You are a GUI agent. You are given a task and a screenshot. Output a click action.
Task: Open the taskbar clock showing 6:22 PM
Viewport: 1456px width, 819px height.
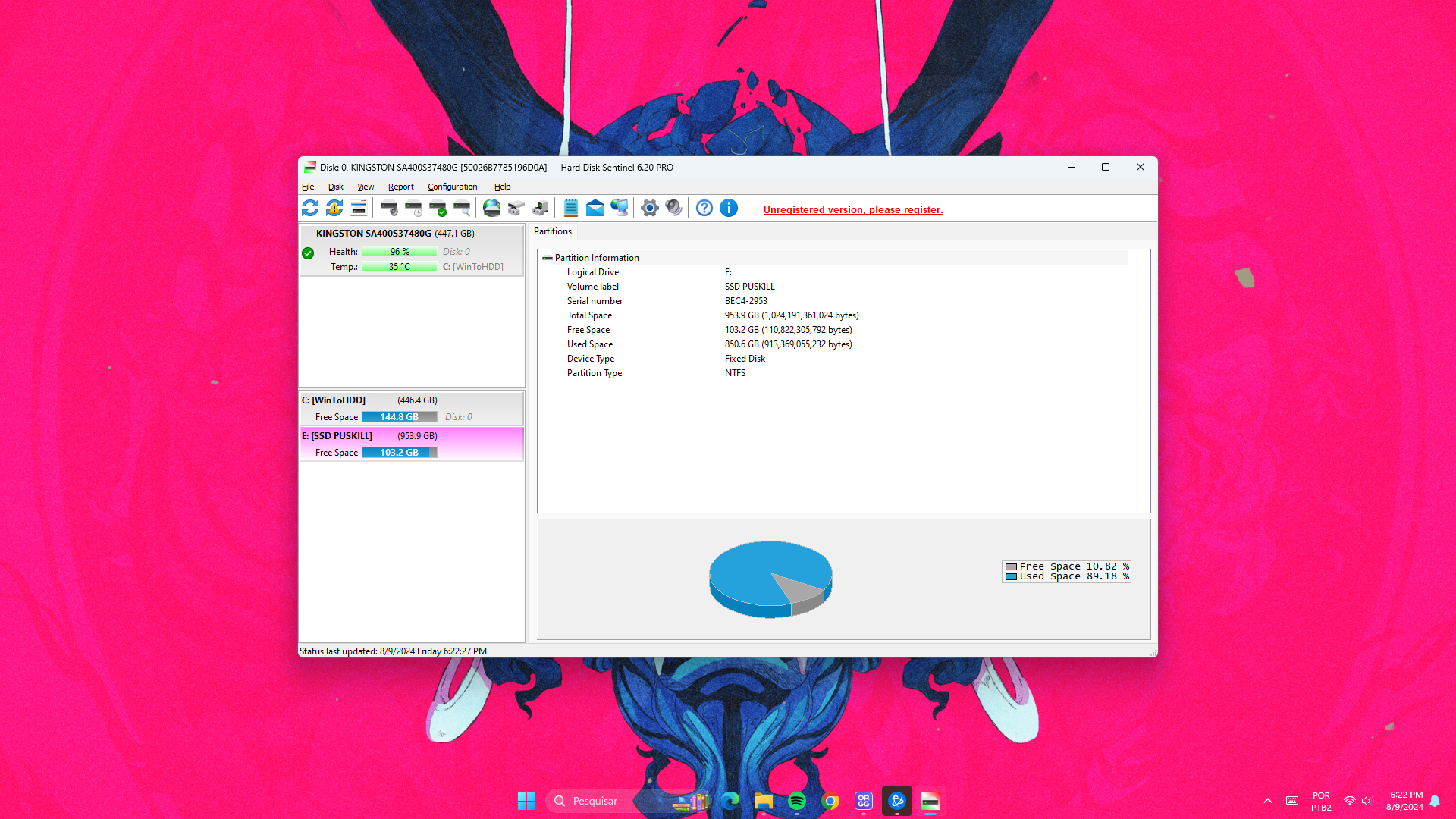tap(1405, 801)
